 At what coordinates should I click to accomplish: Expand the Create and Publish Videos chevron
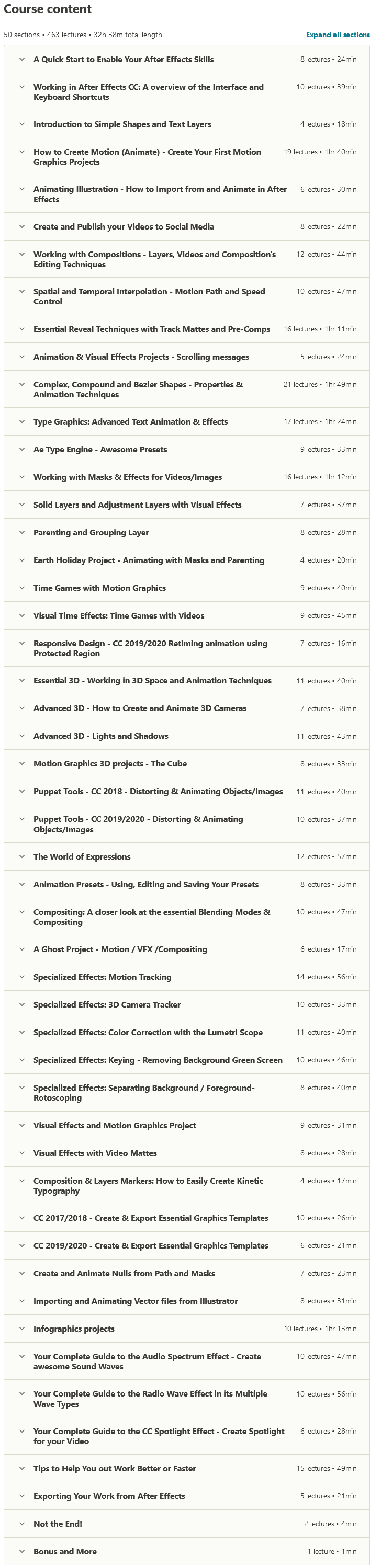22,226
